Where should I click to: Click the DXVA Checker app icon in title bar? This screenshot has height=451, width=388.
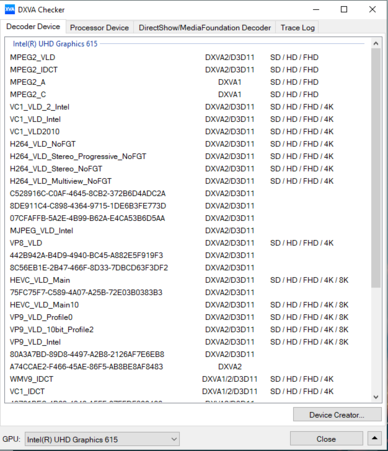(x=10, y=9)
